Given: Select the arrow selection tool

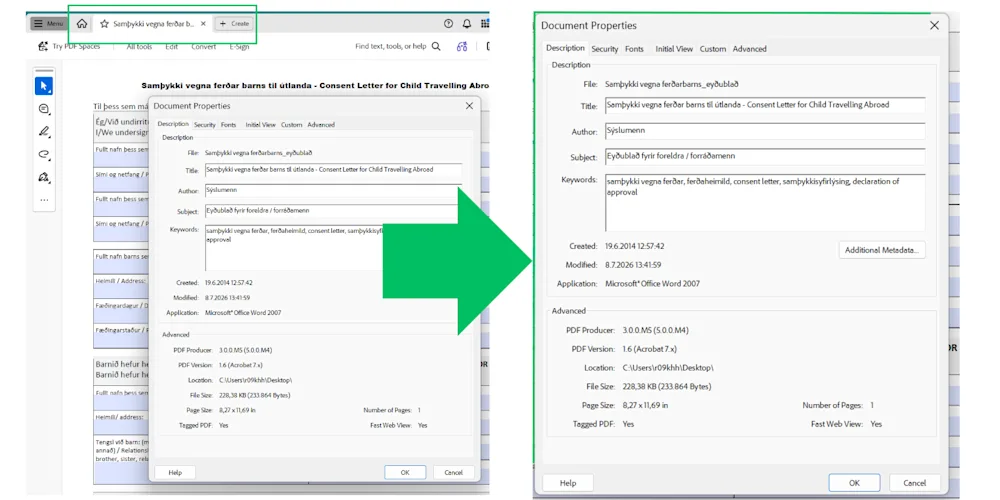Looking at the screenshot, I should pyautogui.click(x=44, y=86).
